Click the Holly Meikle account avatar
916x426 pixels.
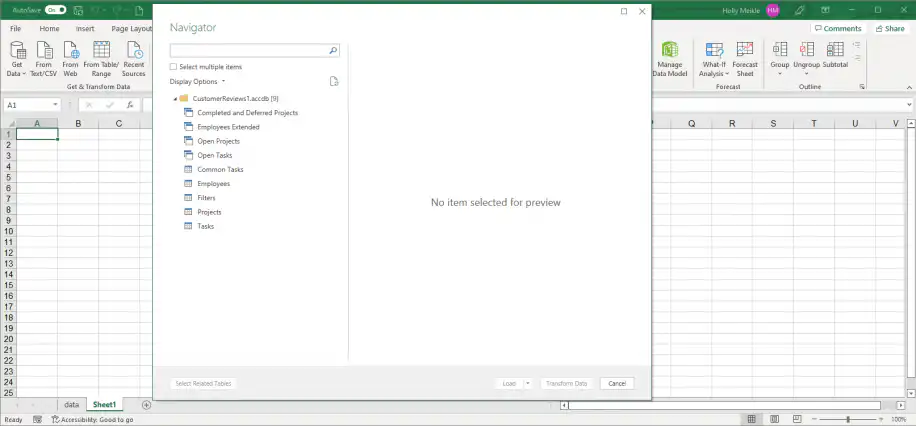point(773,11)
